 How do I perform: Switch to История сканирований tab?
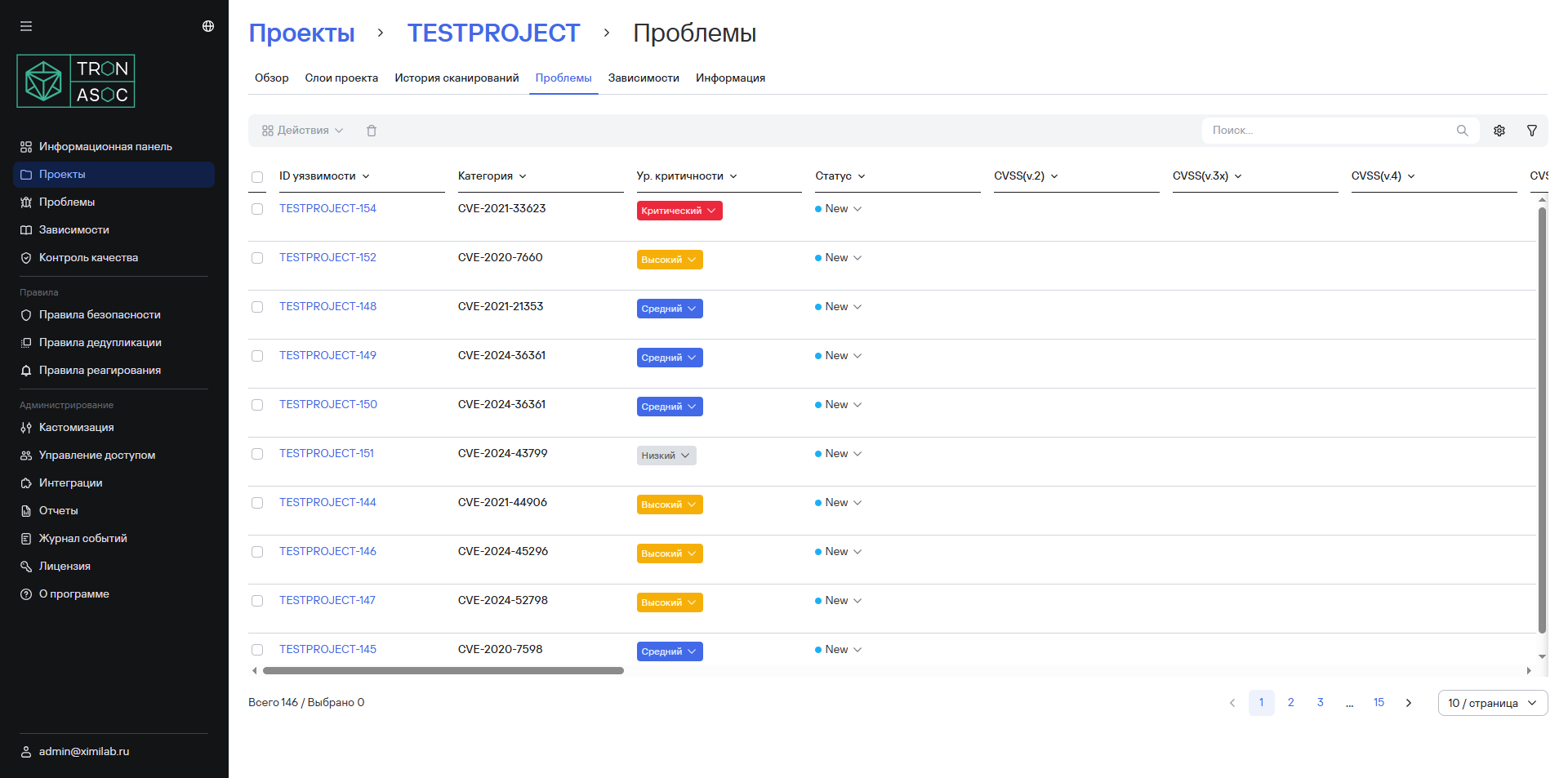coord(457,78)
